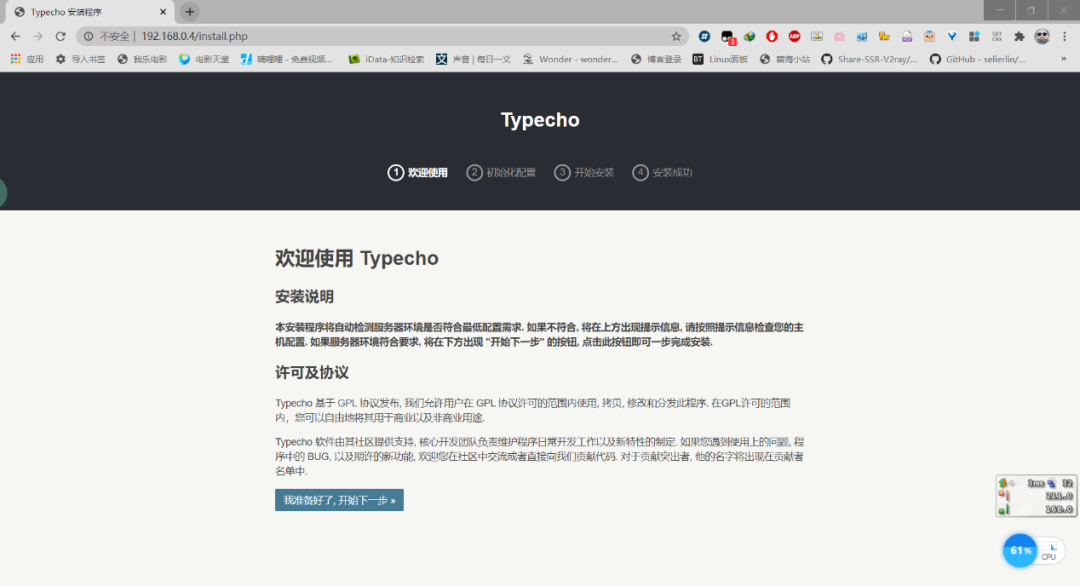This screenshot has width=1080, height=586.
Task: Open a new browser tab
Action: [189, 12]
